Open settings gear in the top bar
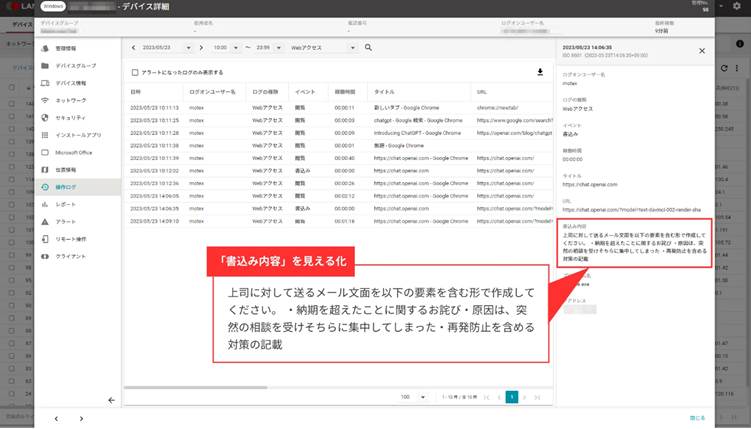The image size is (751, 429). pyautogui.click(x=737, y=6)
